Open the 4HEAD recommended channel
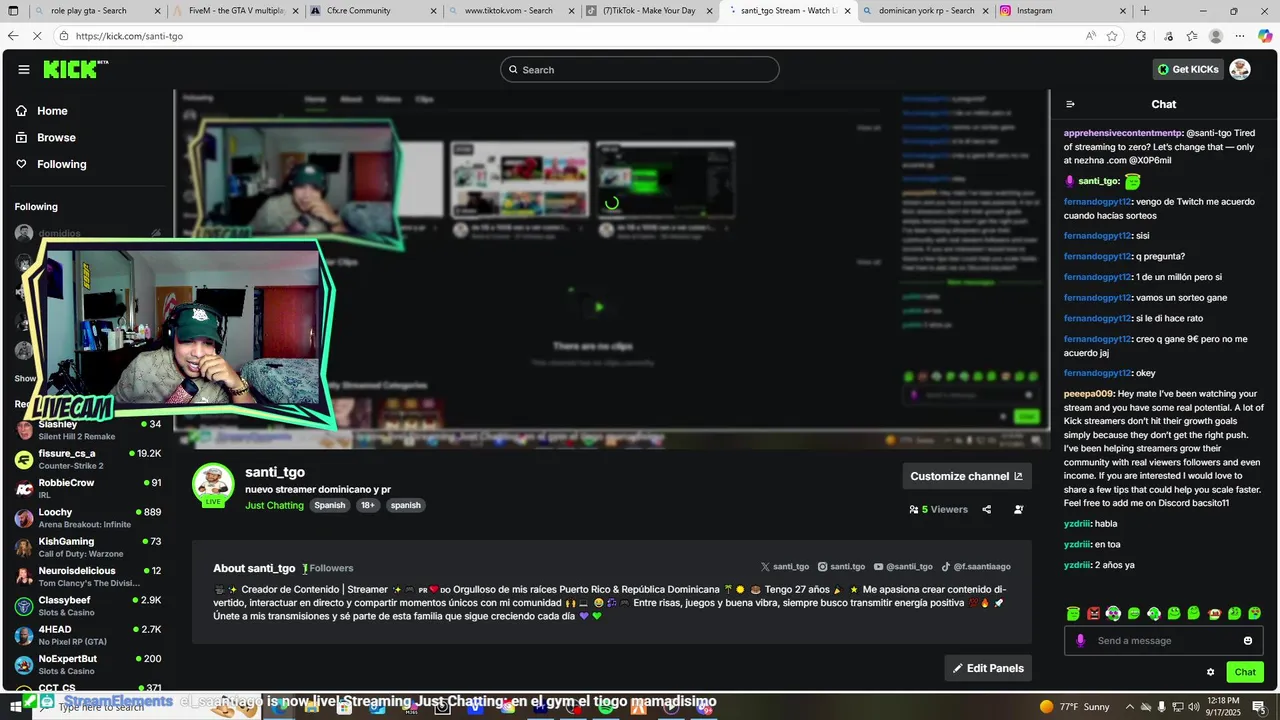1280x720 pixels. [88, 635]
